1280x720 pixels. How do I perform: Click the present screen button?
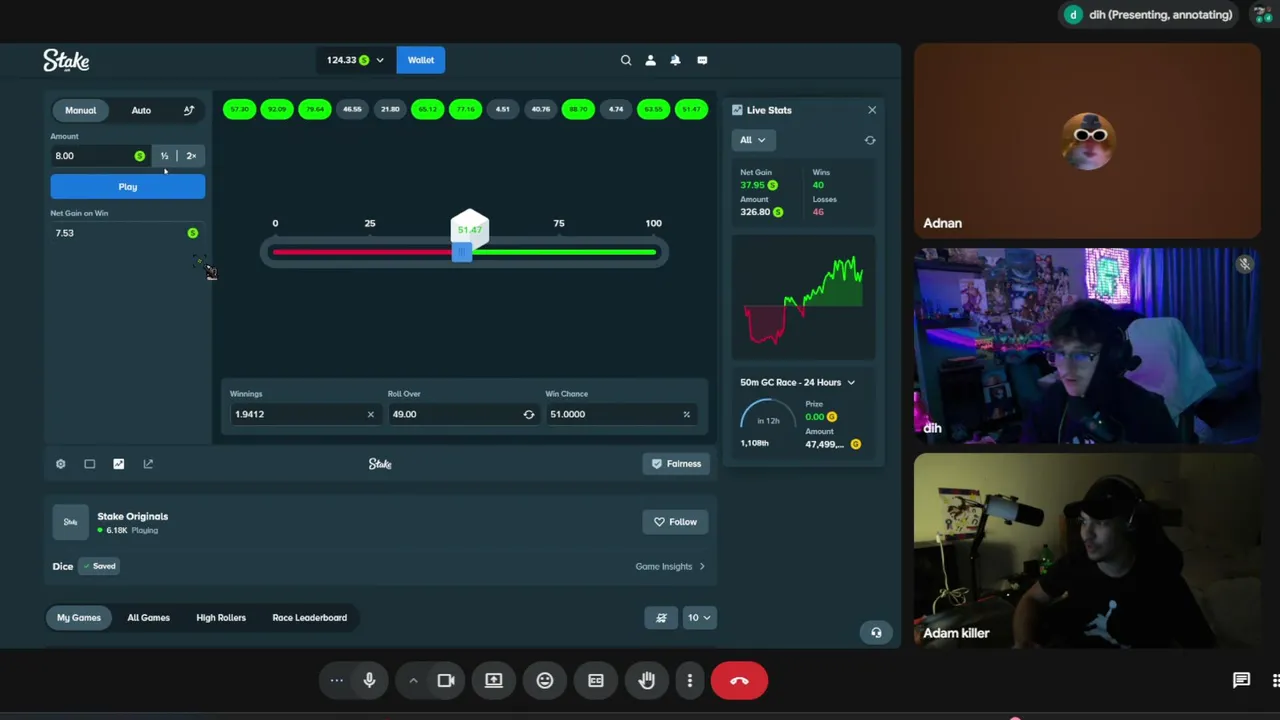(x=494, y=681)
